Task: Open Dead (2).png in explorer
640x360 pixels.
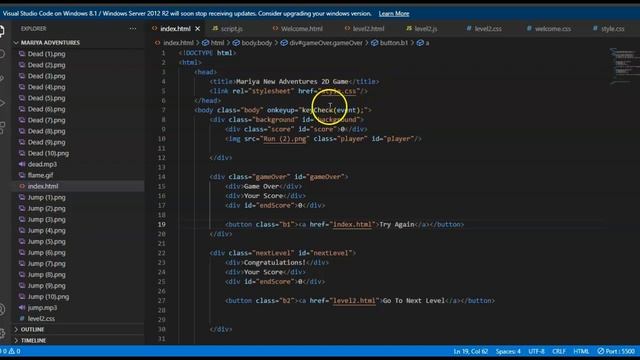Action: tap(46, 65)
